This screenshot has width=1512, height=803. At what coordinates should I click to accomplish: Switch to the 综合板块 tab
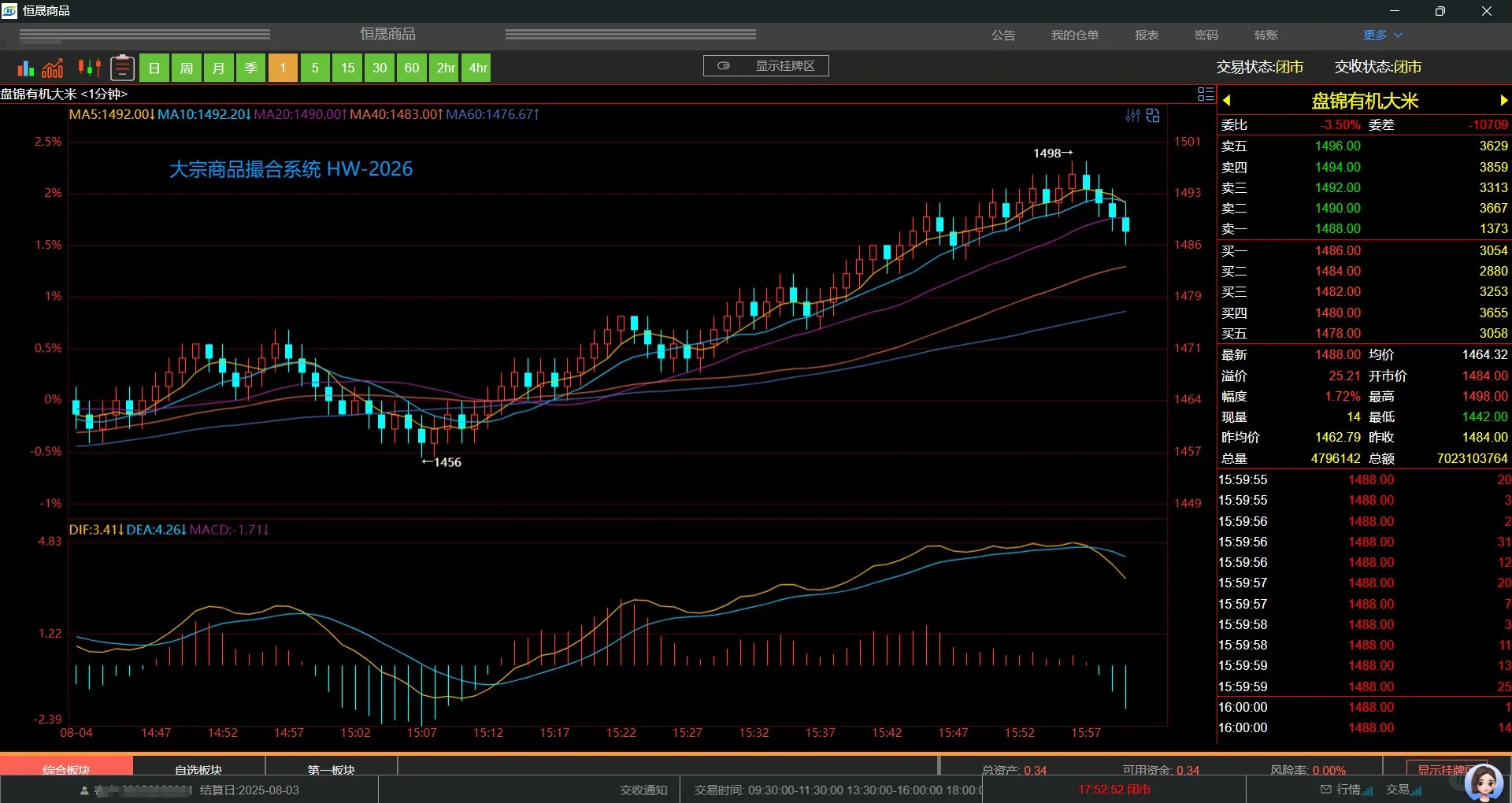66,767
